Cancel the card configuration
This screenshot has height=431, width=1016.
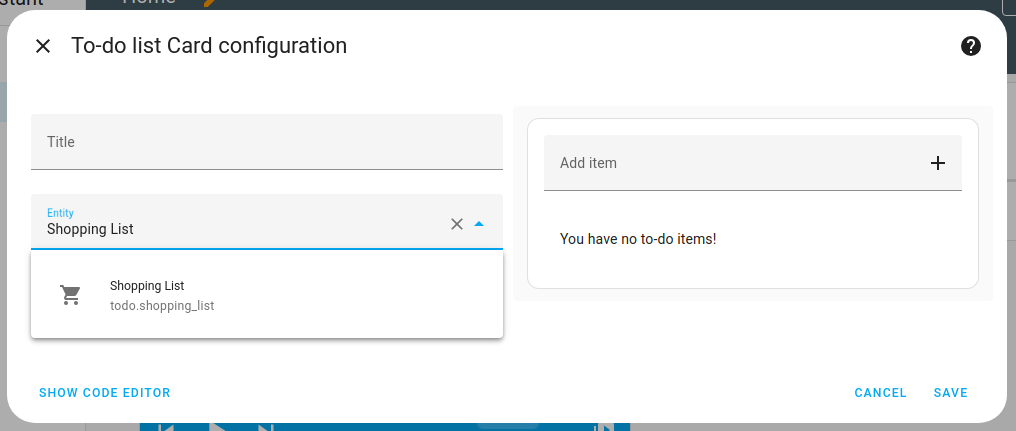tap(880, 393)
